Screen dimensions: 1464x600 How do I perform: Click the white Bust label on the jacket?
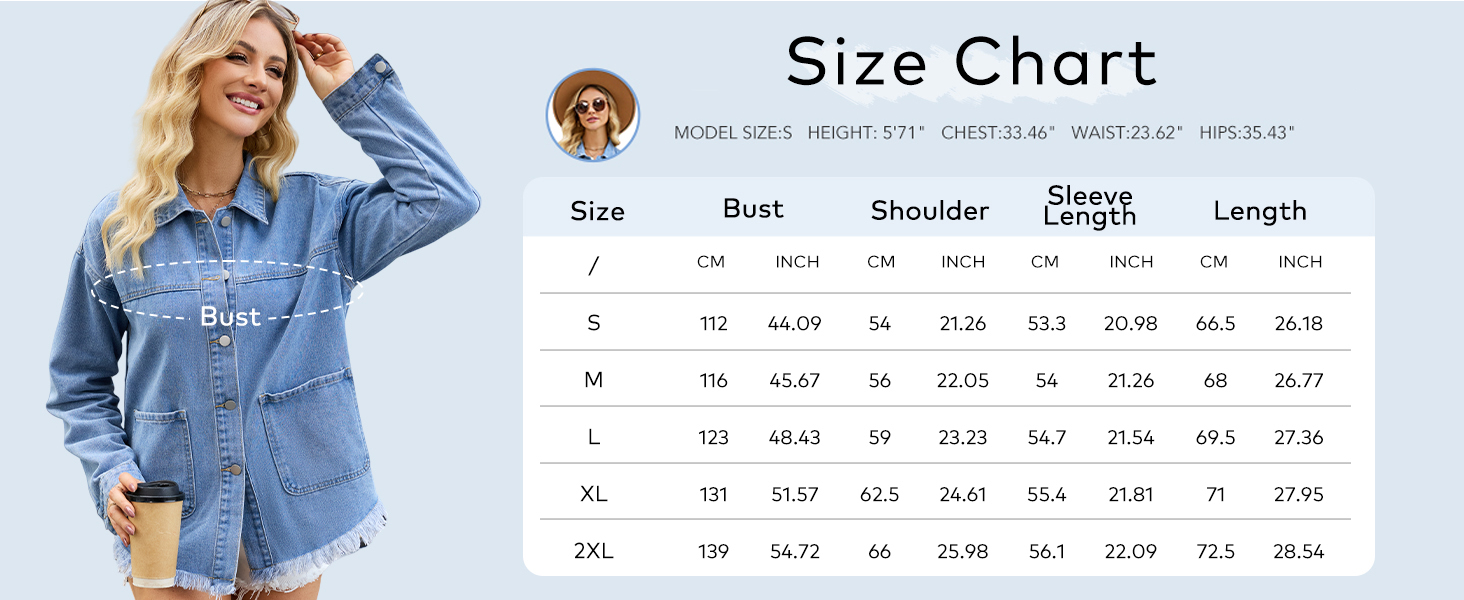(230, 316)
